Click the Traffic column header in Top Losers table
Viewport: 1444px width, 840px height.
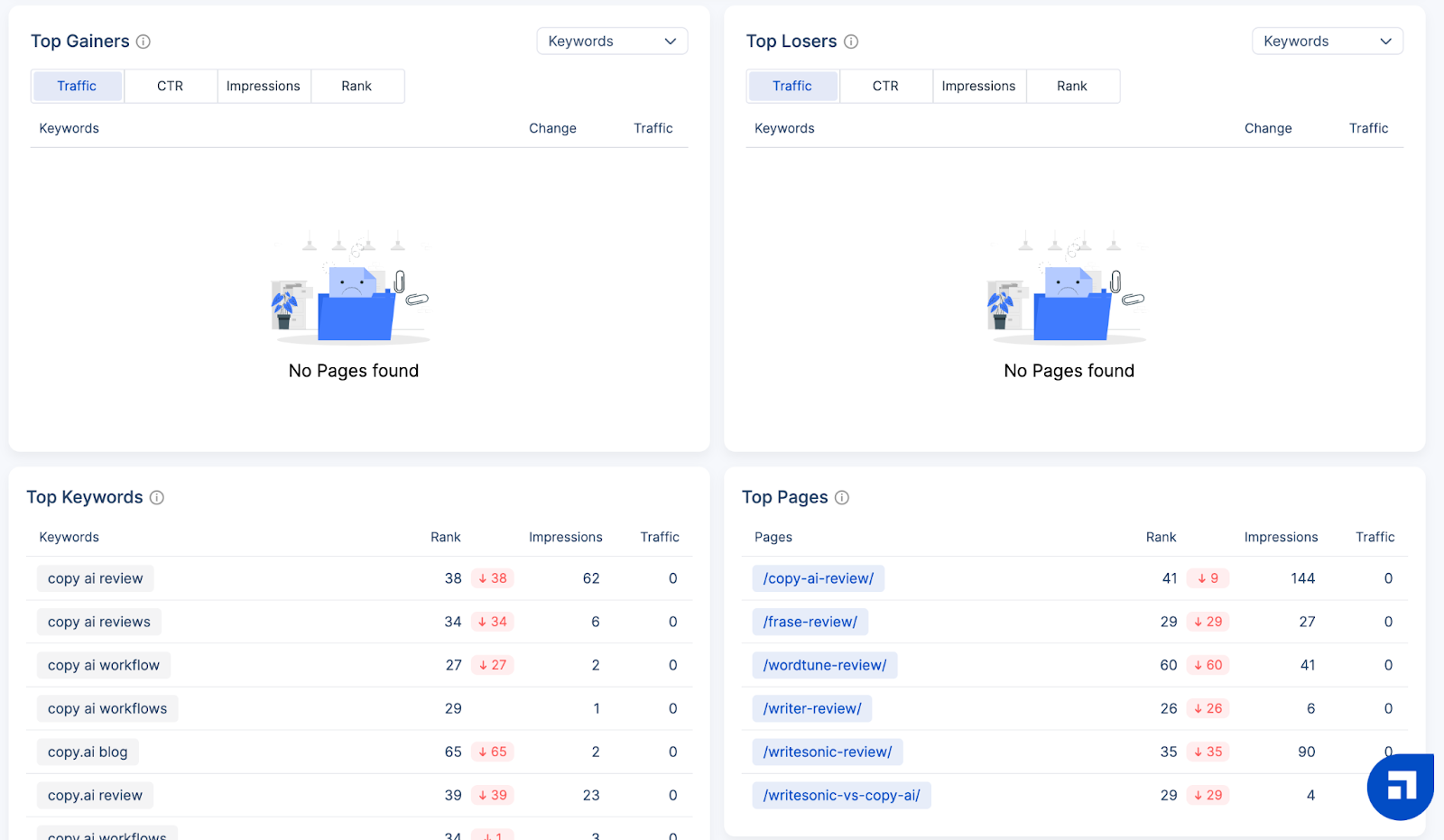click(1369, 128)
